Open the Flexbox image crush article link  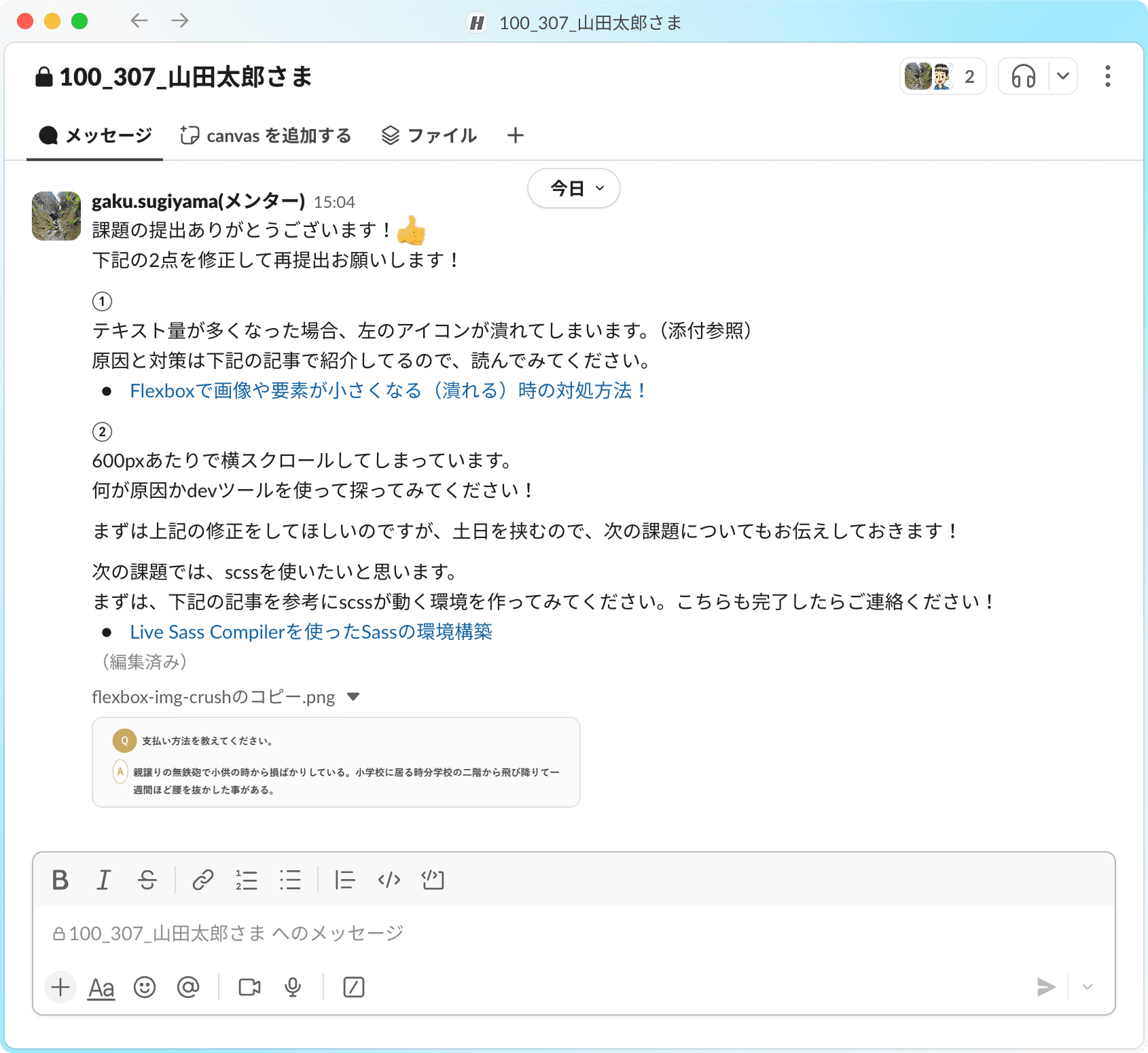click(x=387, y=391)
